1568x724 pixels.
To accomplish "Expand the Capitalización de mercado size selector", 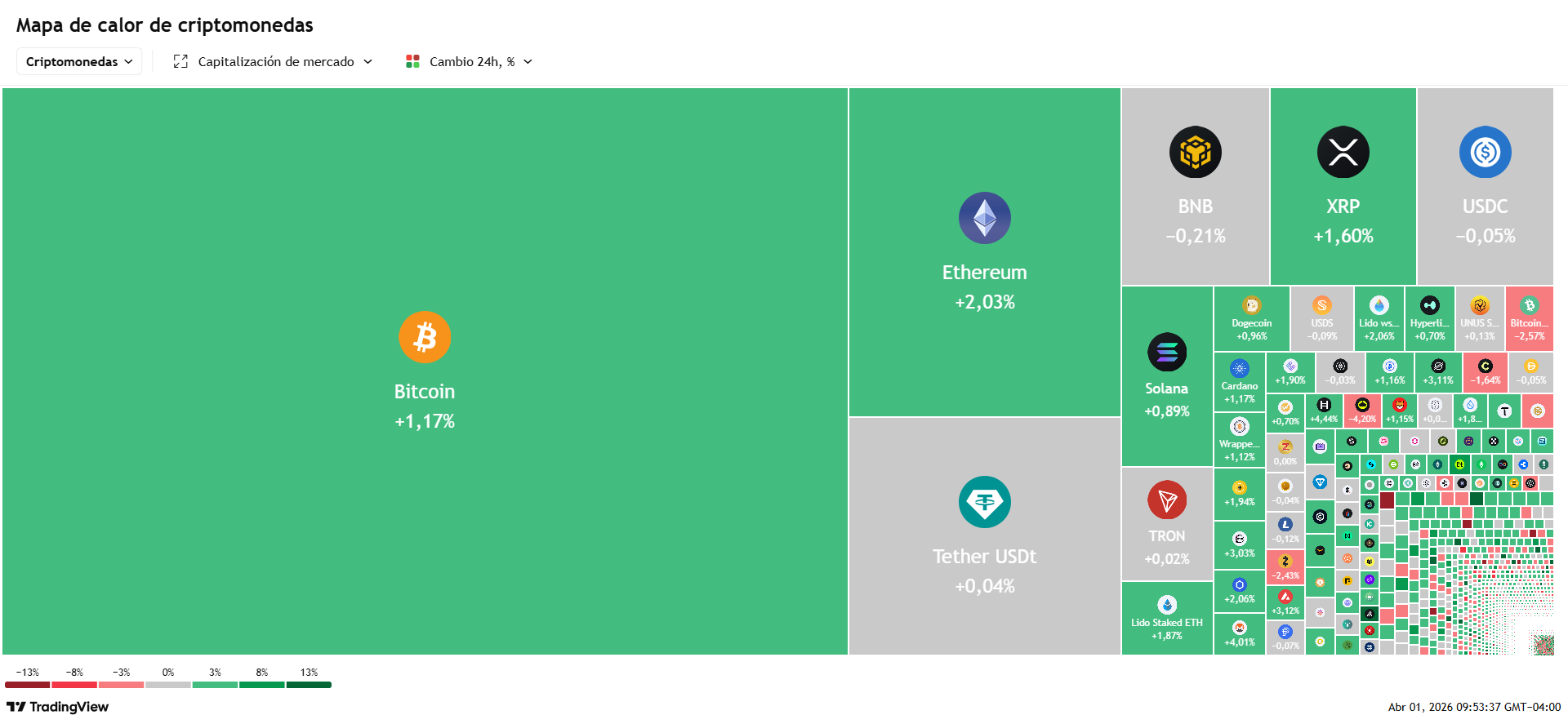I will click(x=273, y=61).
